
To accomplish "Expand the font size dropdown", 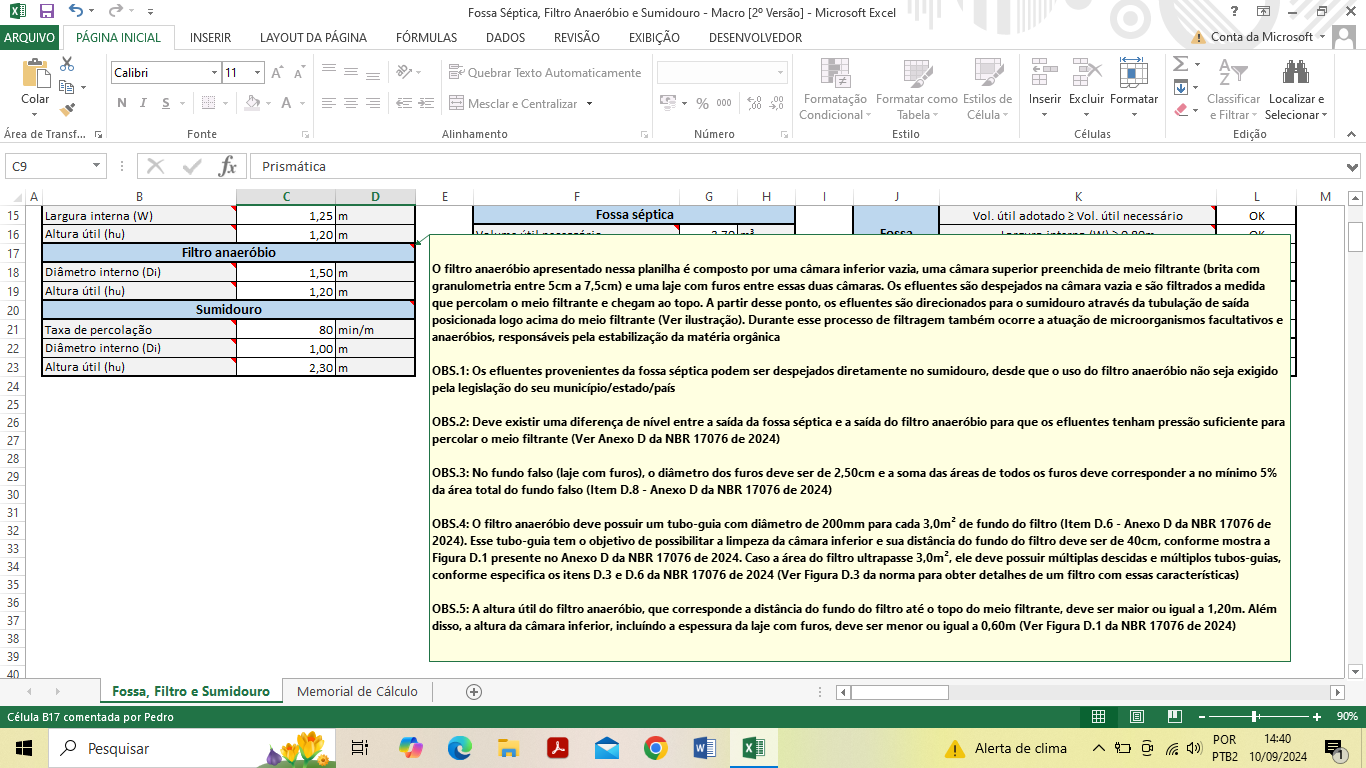I will (x=258, y=73).
